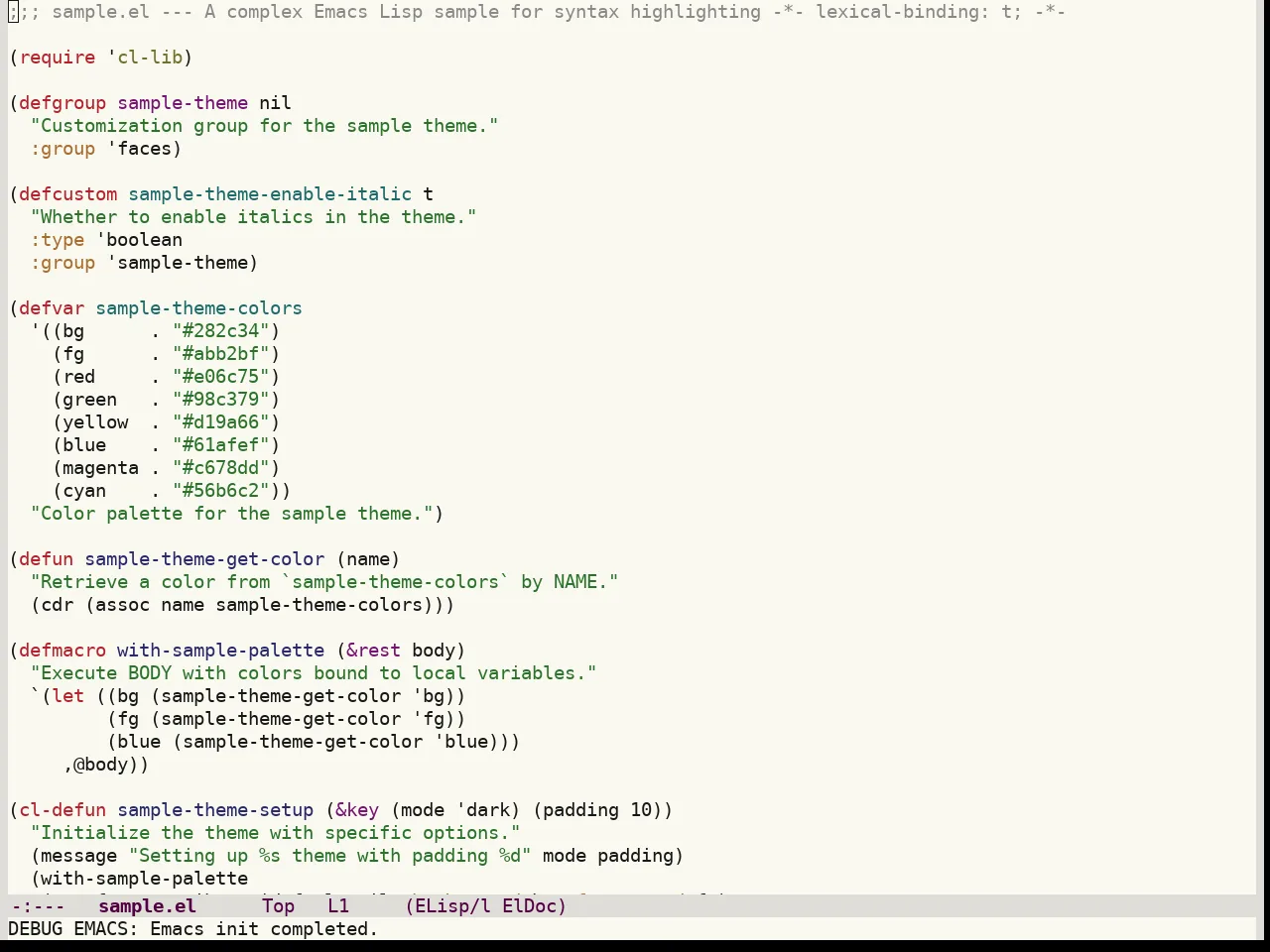Click the 'yellow' key in the color alist

pyautogui.click(x=95, y=422)
